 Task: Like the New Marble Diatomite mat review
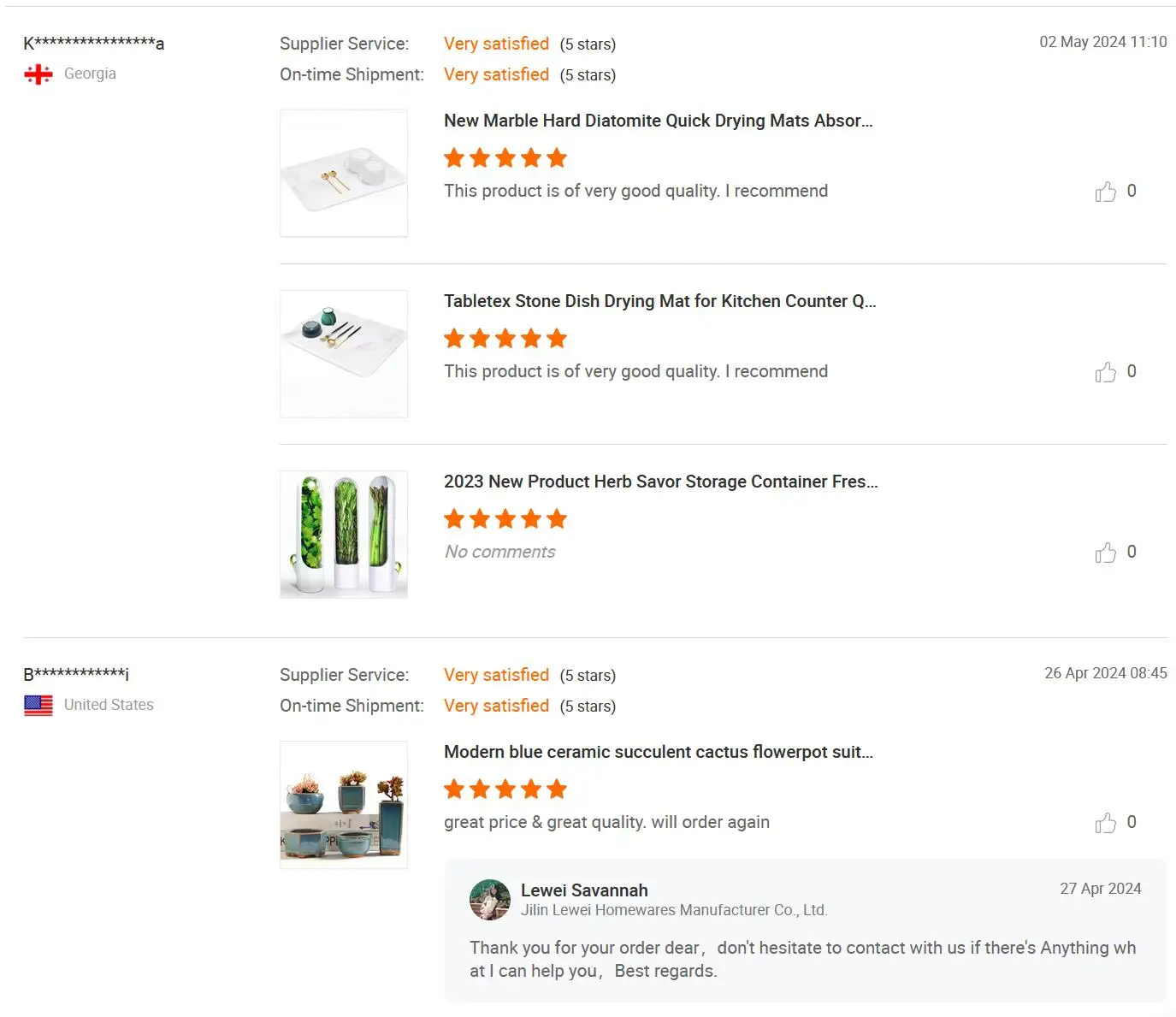point(1105,192)
